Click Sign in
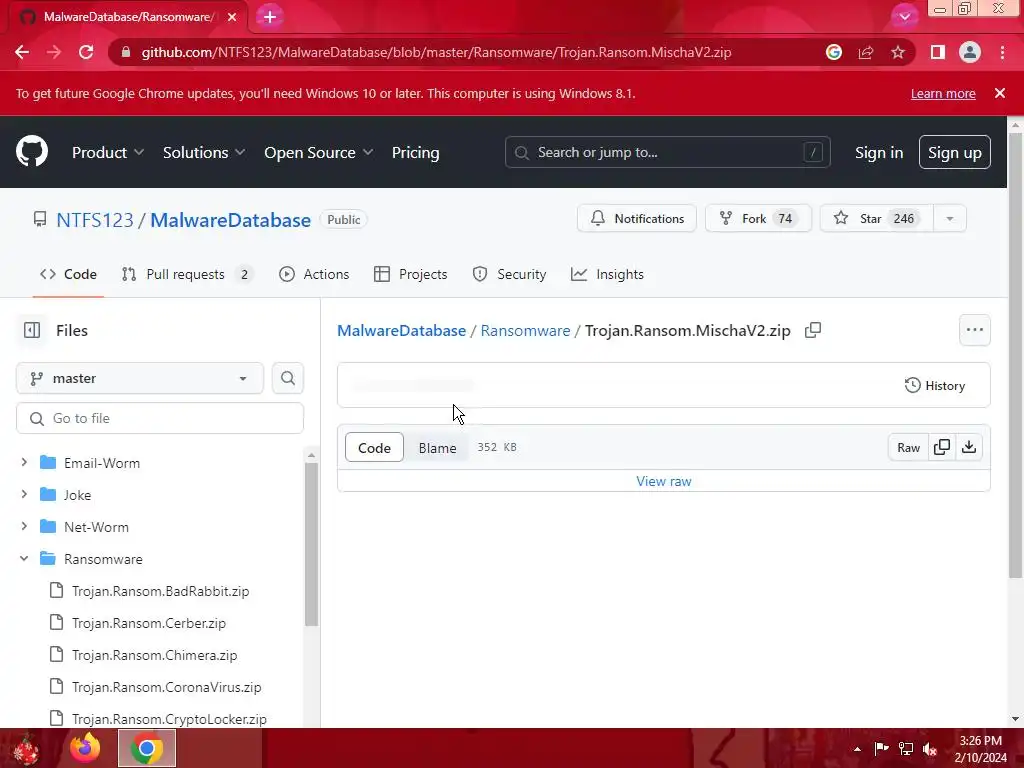The width and height of the screenshot is (1024, 768). click(879, 152)
